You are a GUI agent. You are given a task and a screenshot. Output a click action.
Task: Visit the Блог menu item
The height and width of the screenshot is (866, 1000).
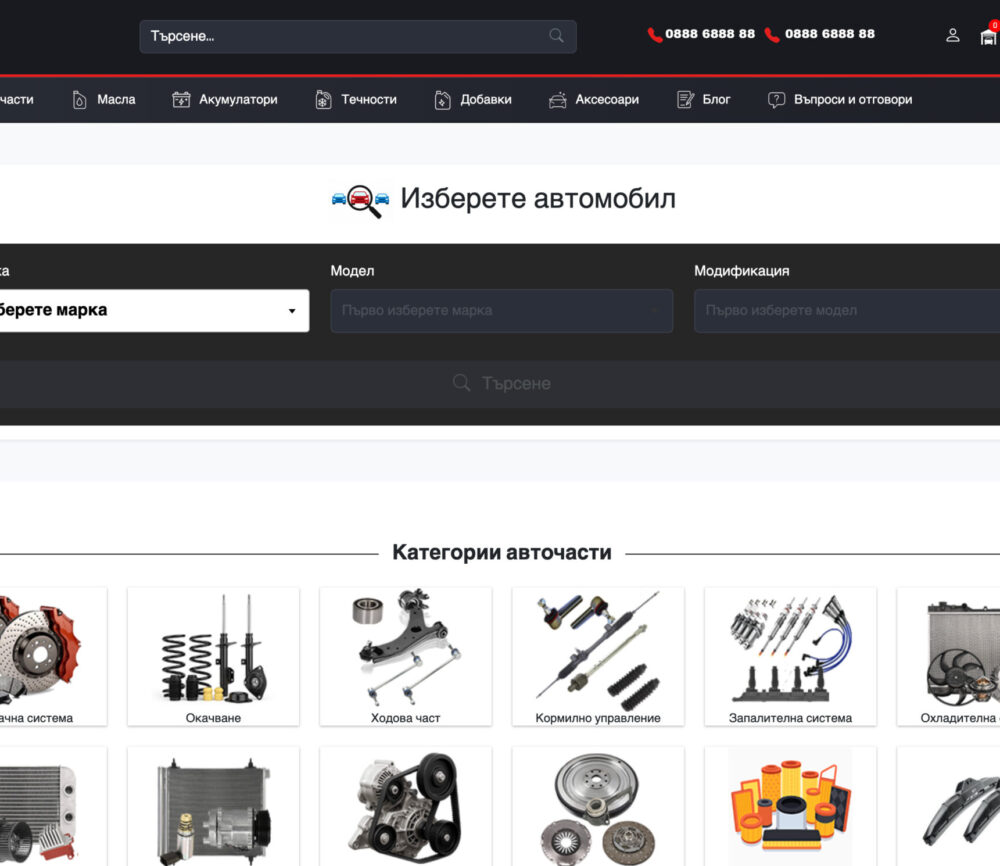point(716,99)
